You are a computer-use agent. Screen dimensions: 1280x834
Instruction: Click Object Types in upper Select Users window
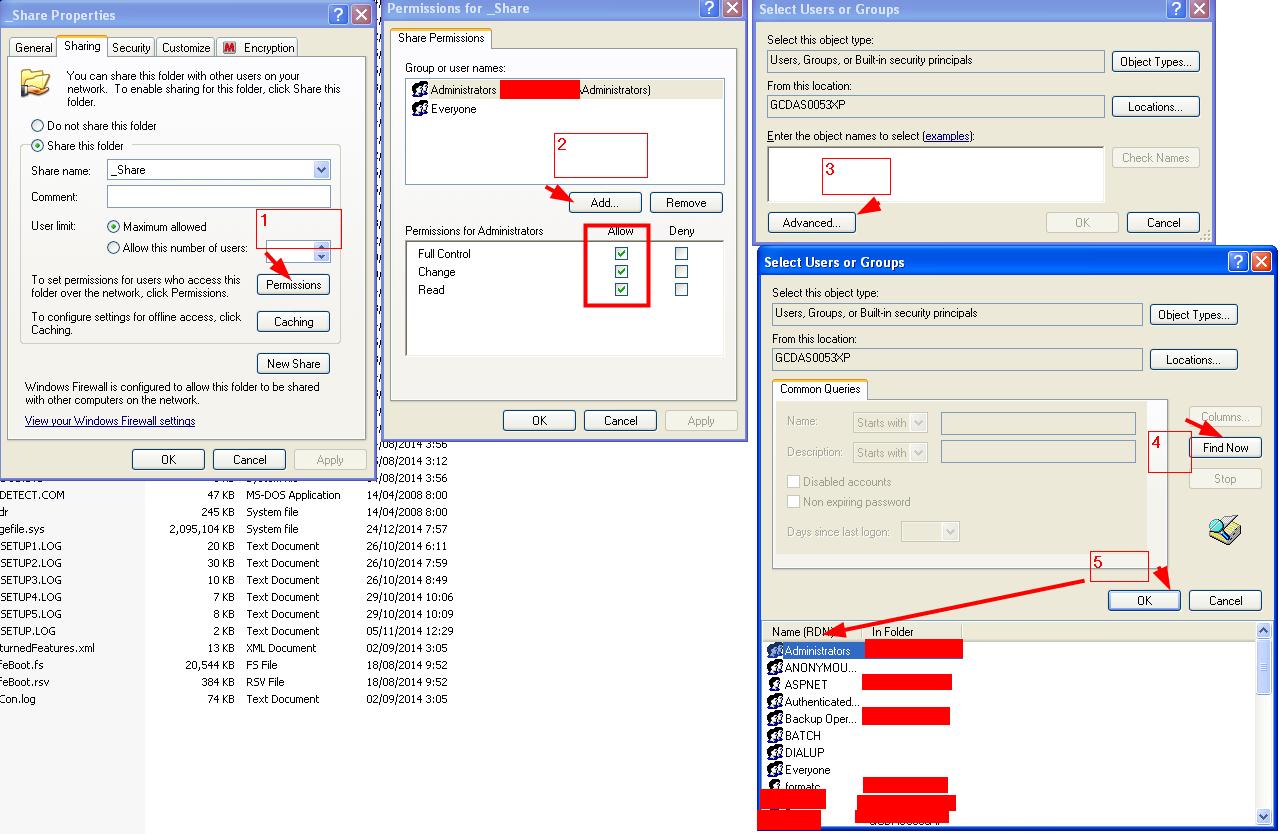1156,62
